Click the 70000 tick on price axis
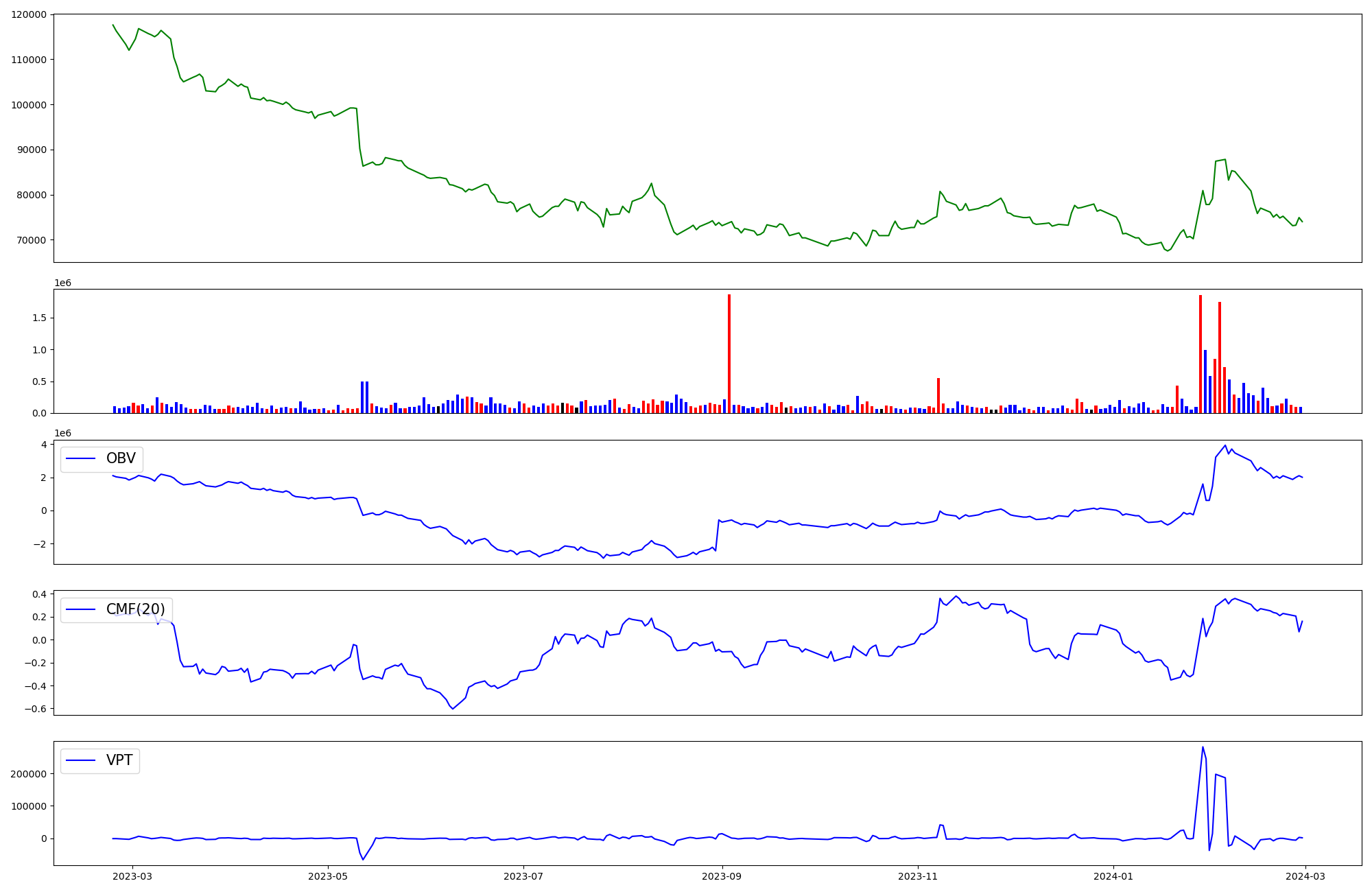 32,240
